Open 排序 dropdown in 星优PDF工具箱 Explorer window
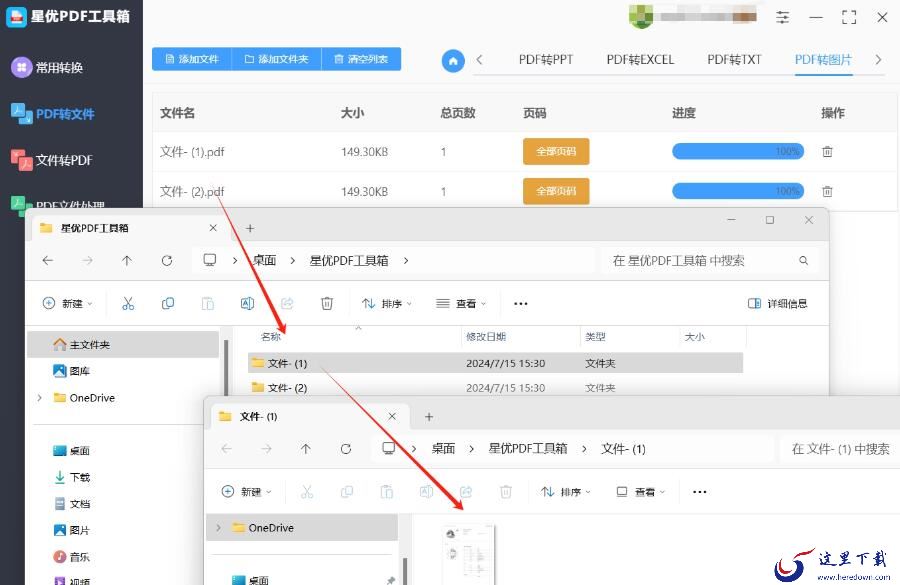Viewport: 900px width, 585px height. pyautogui.click(x=386, y=304)
